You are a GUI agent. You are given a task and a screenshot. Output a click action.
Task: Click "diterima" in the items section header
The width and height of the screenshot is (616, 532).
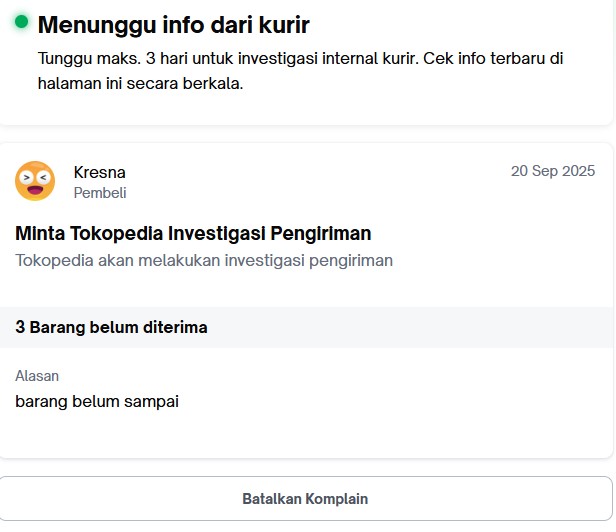click(x=176, y=327)
